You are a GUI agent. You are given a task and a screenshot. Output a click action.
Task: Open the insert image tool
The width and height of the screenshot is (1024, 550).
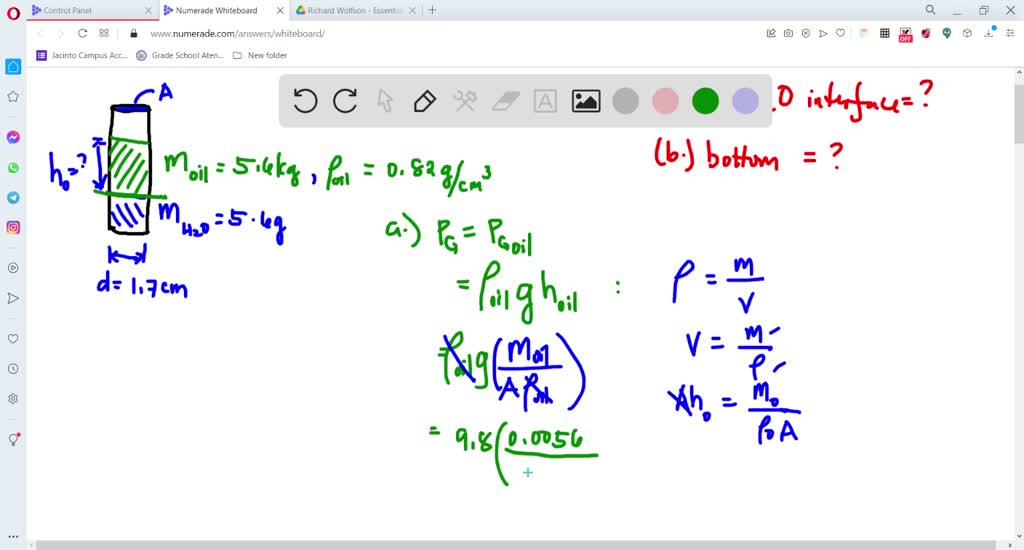pos(586,101)
